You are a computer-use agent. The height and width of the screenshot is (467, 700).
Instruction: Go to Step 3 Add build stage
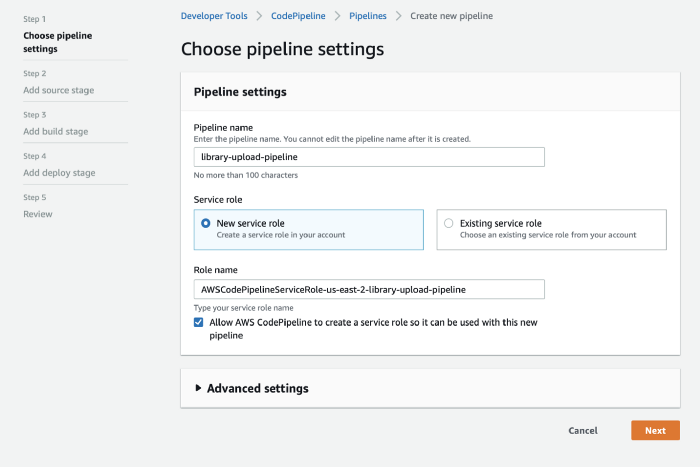[56, 131]
